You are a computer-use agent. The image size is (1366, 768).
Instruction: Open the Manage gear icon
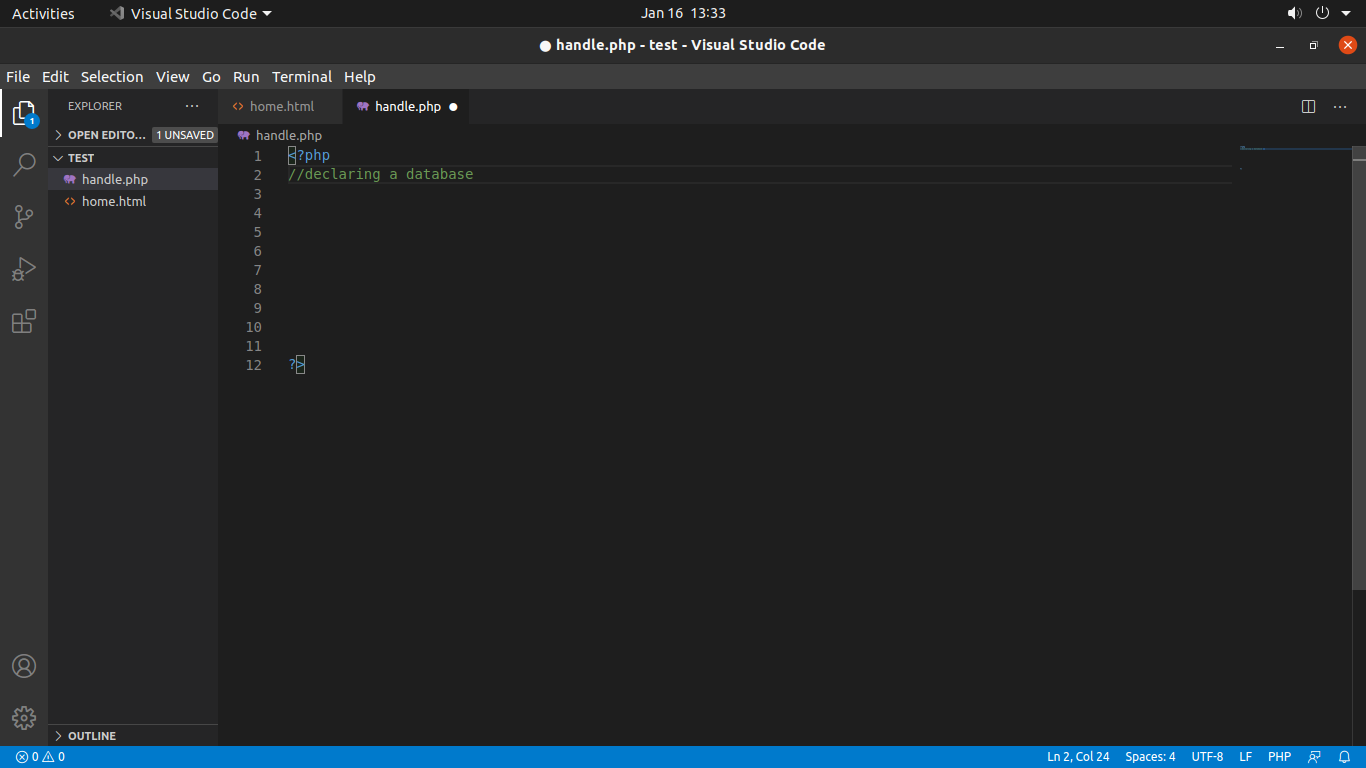[x=24, y=718]
